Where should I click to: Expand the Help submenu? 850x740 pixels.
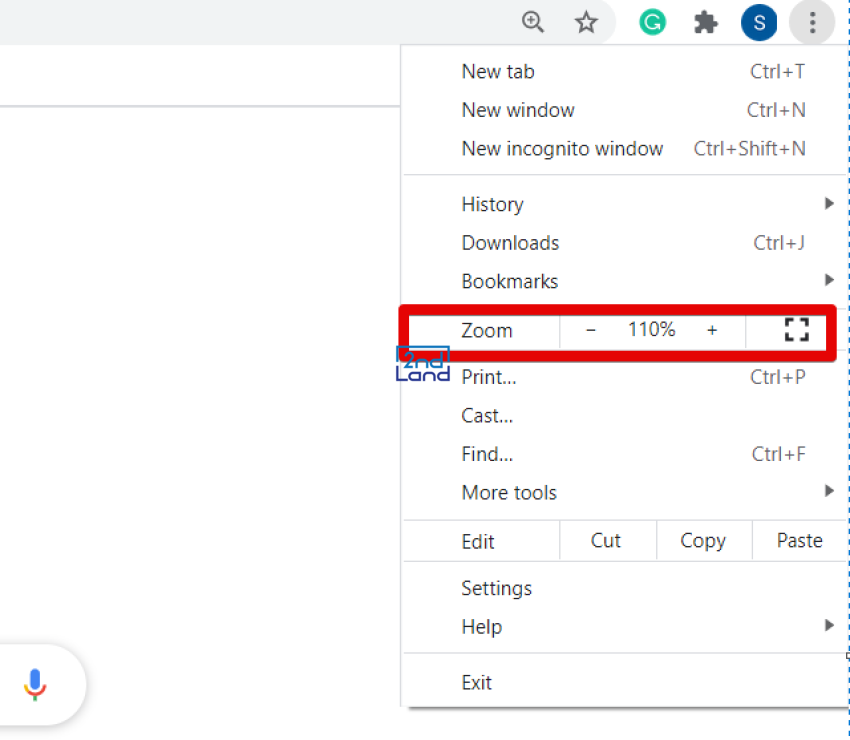pyautogui.click(x=625, y=627)
